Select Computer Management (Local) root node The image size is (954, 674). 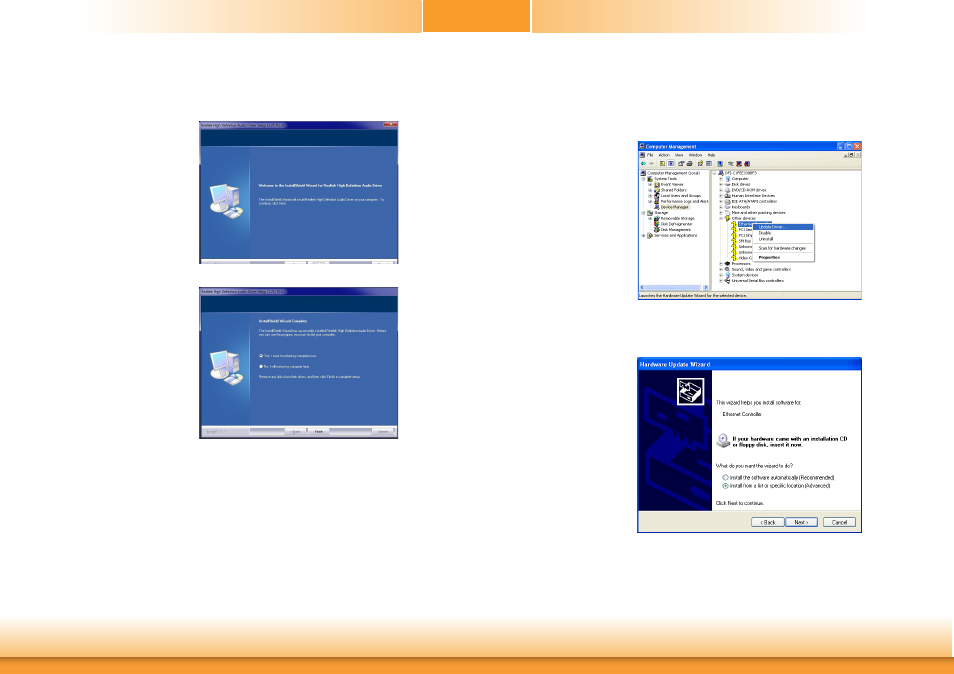pyautogui.click(x=674, y=173)
